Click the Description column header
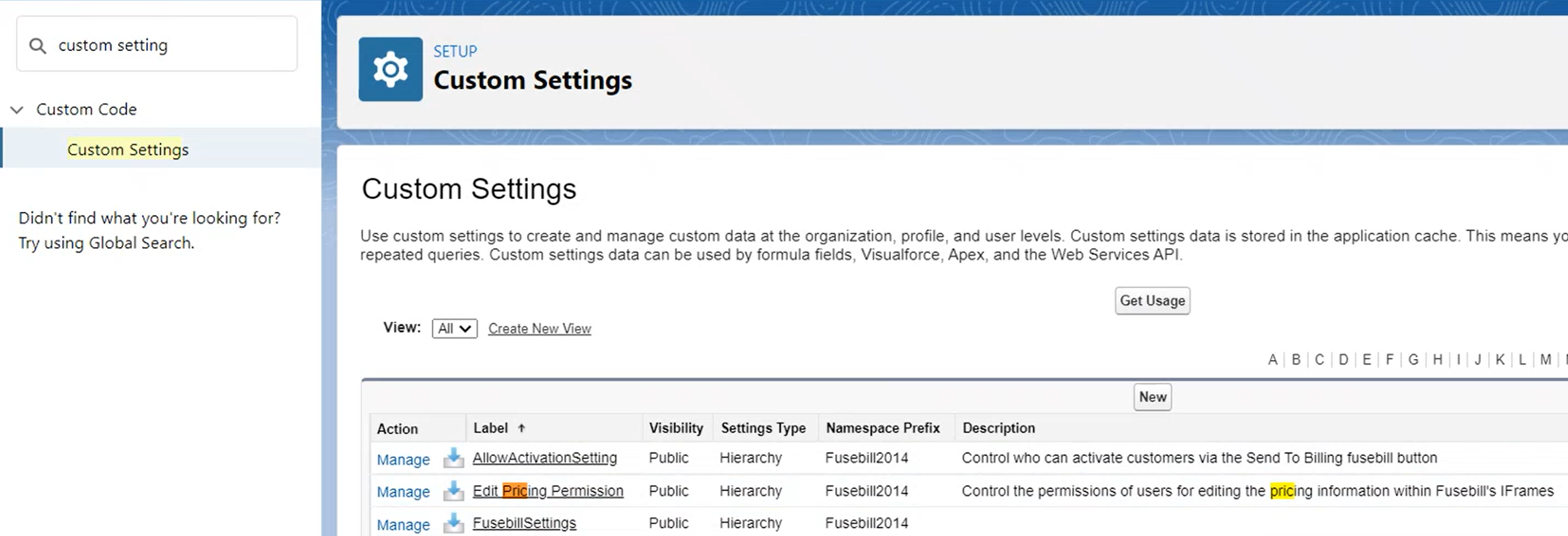Screen dimensions: 1568x536 click(998, 428)
